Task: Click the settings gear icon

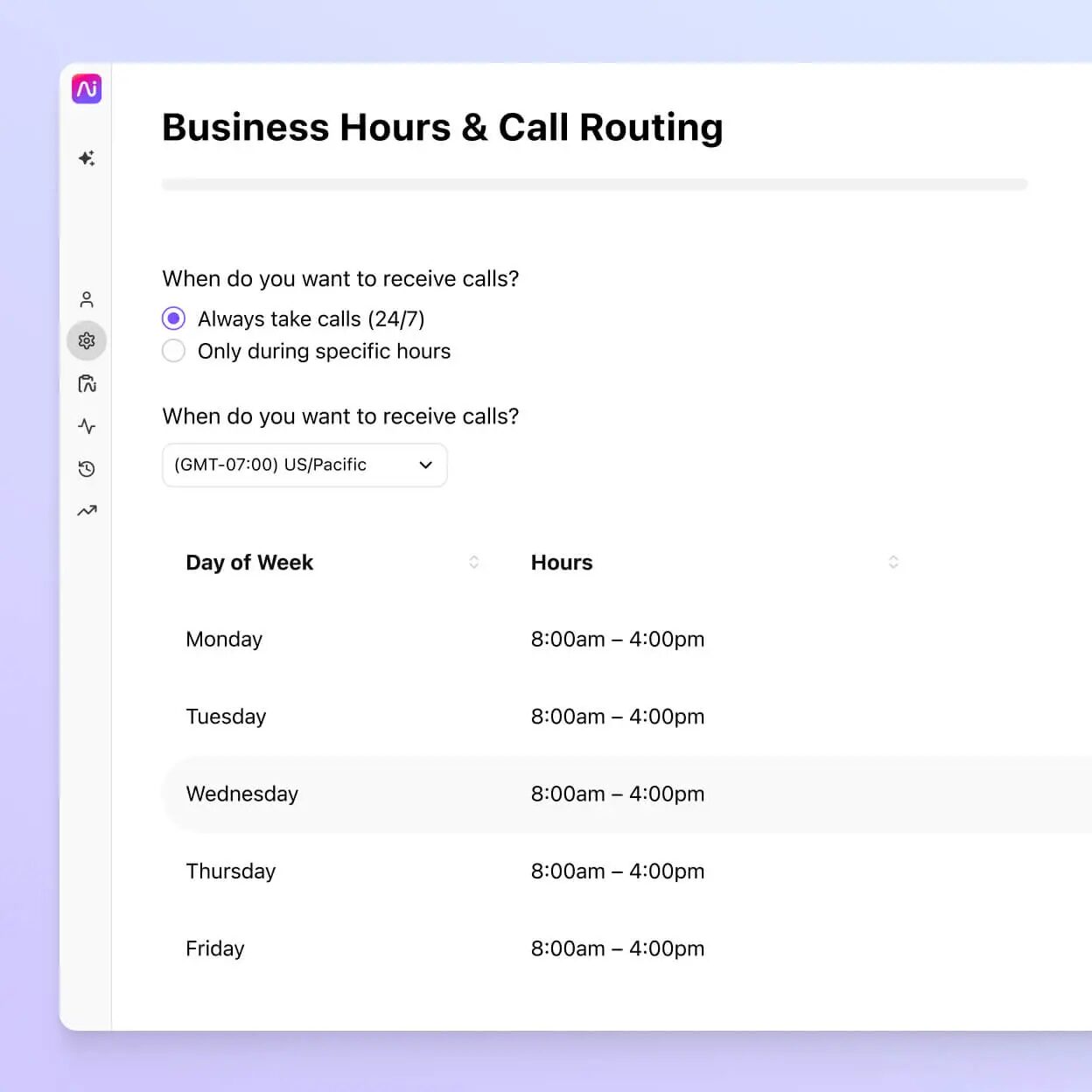Action: coord(86,340)
